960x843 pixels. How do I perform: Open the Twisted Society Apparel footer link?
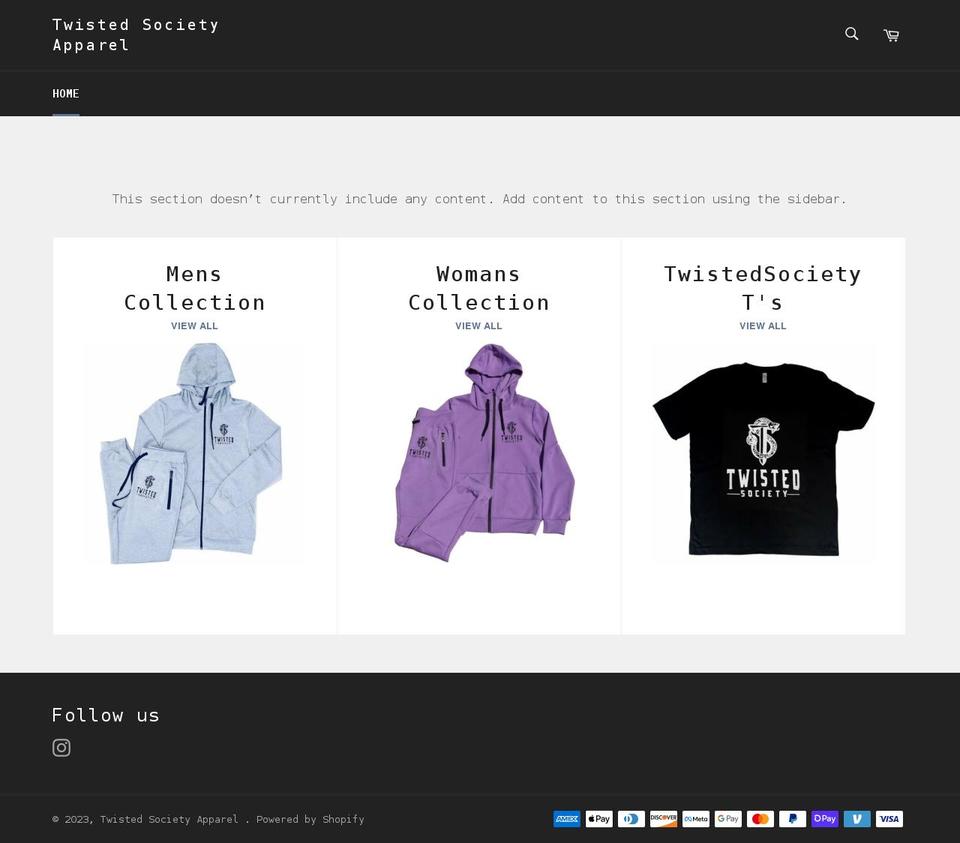click(168, 819)
